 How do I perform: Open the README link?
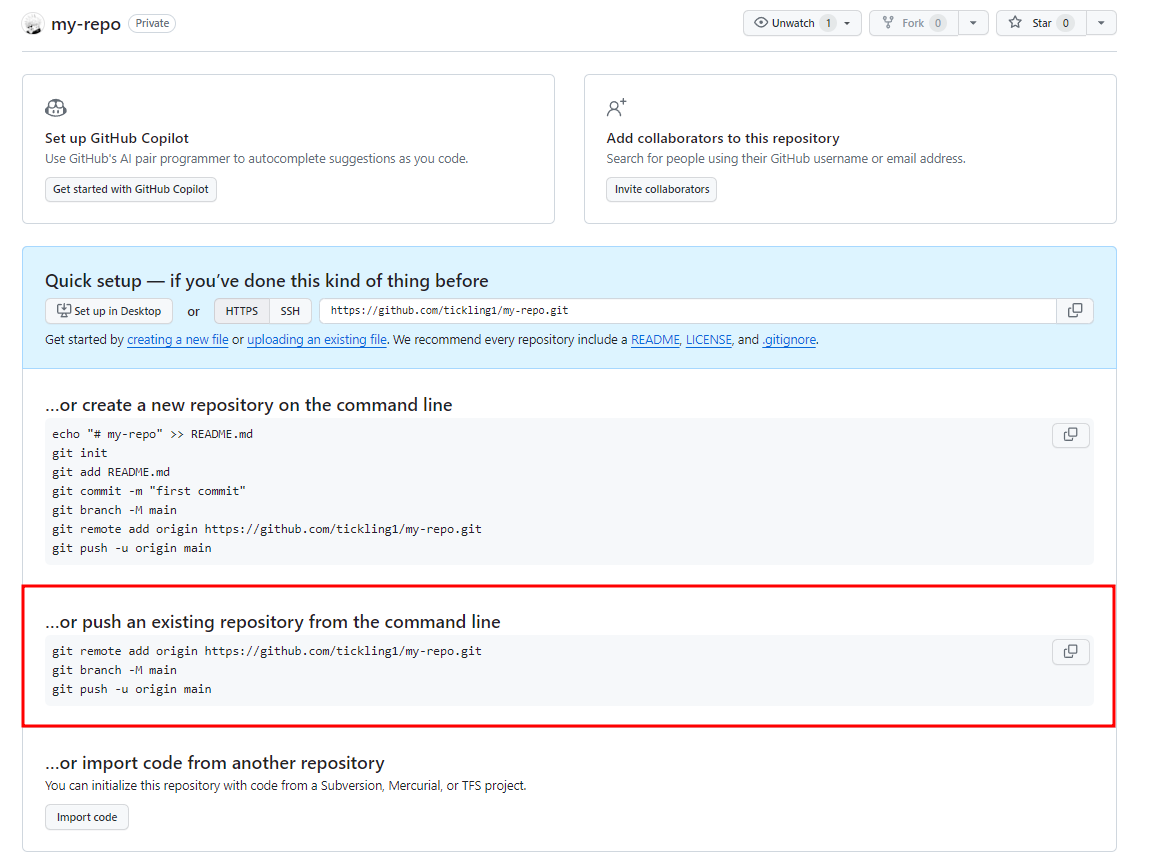[656, 340]
